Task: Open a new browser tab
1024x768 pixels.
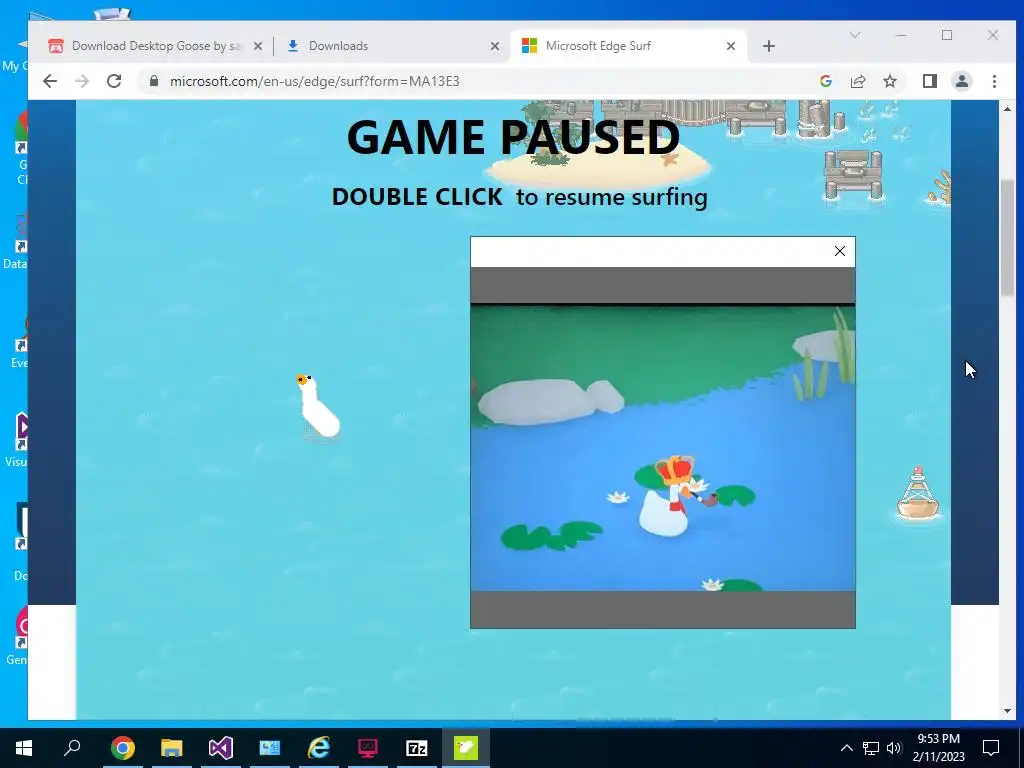Action: (769, 46)
